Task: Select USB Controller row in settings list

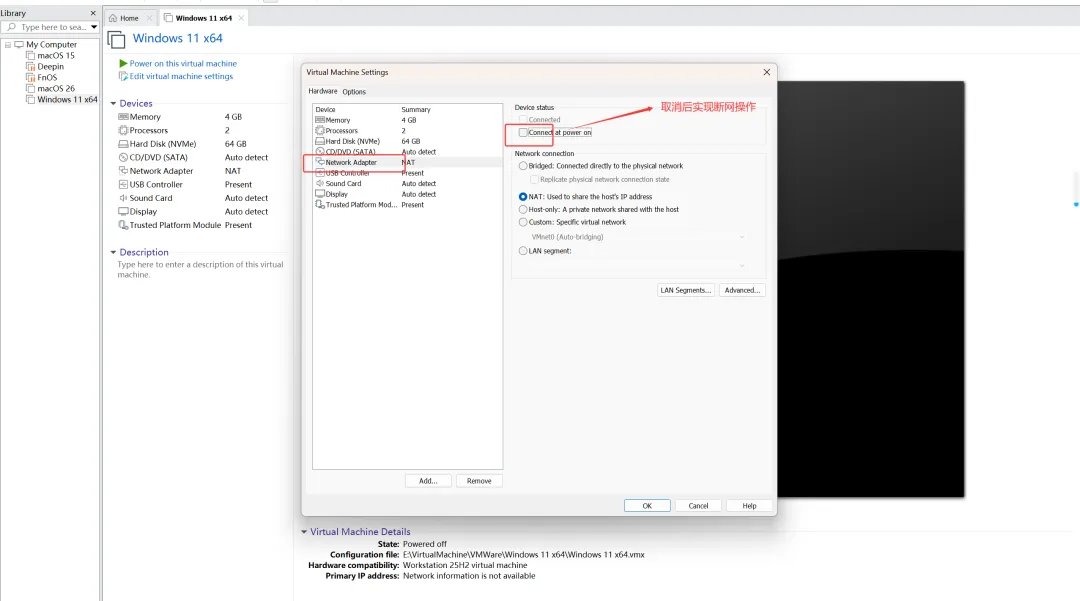Action: pos(407,173)
